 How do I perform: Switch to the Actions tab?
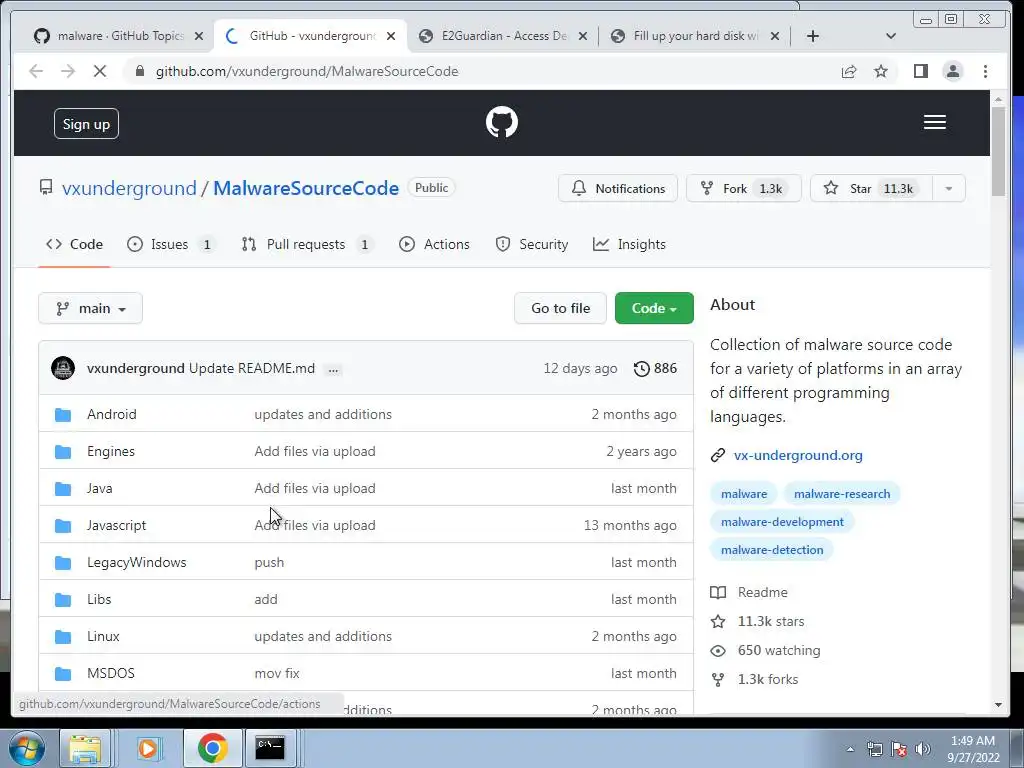(434, 244)
